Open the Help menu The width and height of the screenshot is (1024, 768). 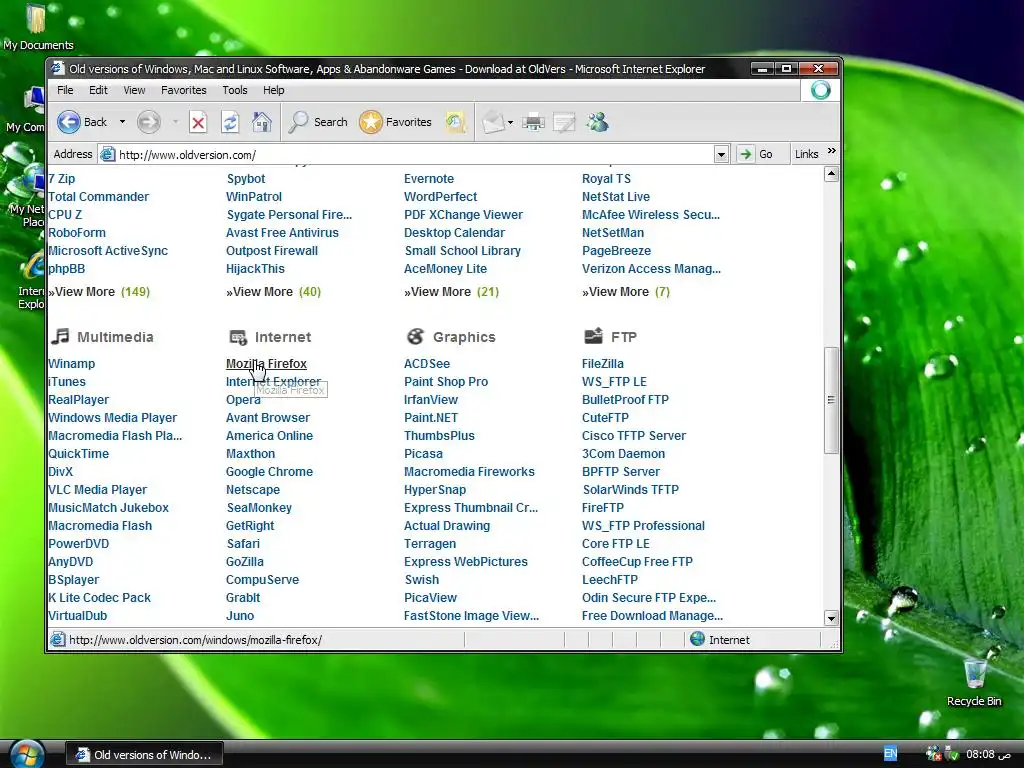[x=274, y=90]
